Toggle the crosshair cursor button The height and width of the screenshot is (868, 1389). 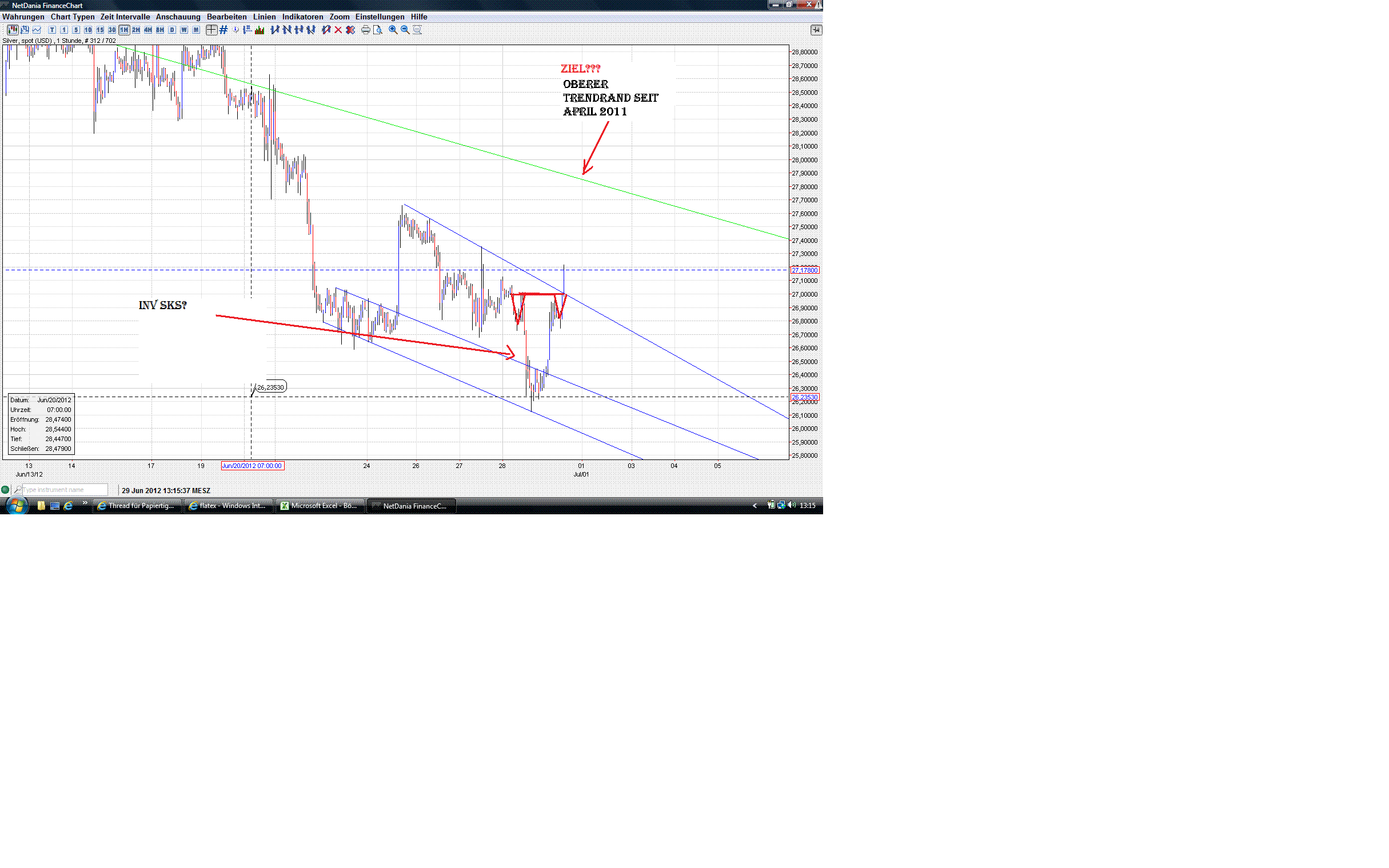tap(211, 30)
